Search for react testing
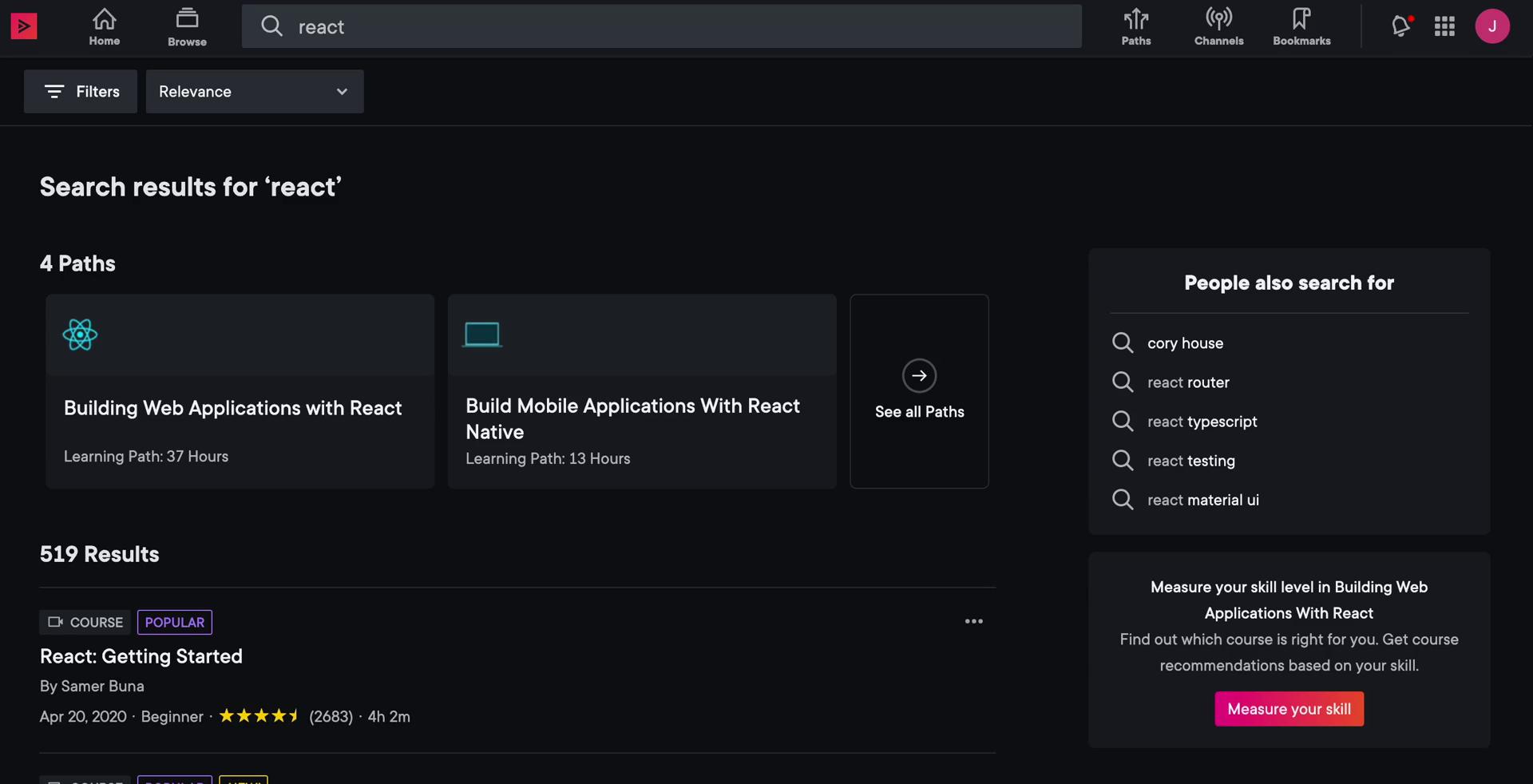The image size is (1533, 784). 1190,461
